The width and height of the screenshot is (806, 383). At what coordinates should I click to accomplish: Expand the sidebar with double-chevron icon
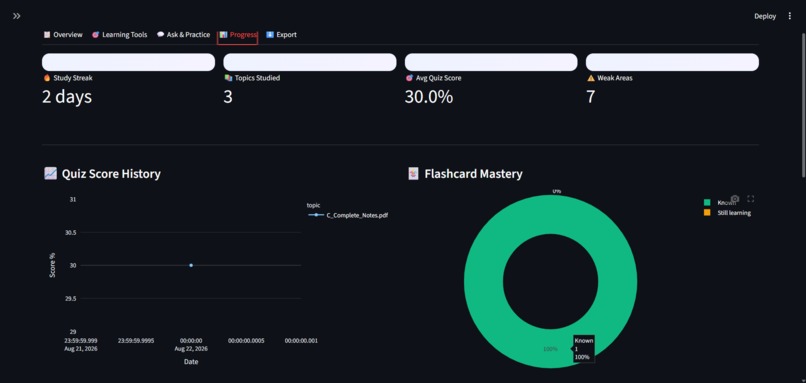16,16
